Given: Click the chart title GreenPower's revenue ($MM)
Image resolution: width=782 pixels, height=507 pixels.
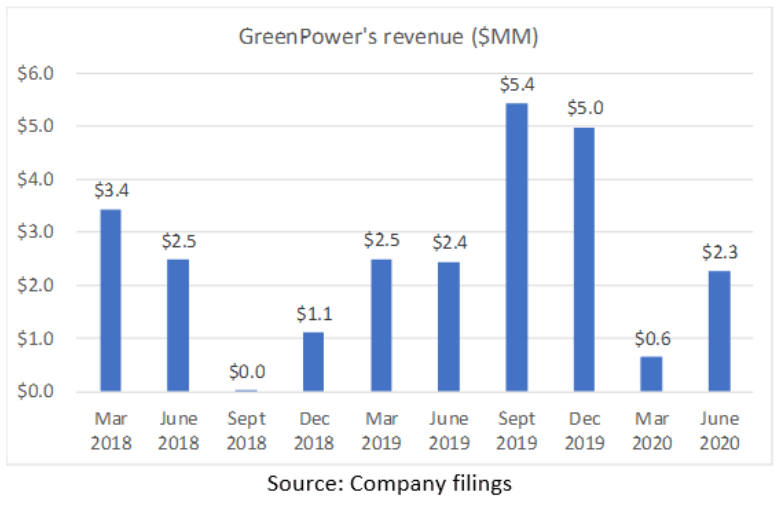Looking at the screenshot, I should click(x=389, y=37).
